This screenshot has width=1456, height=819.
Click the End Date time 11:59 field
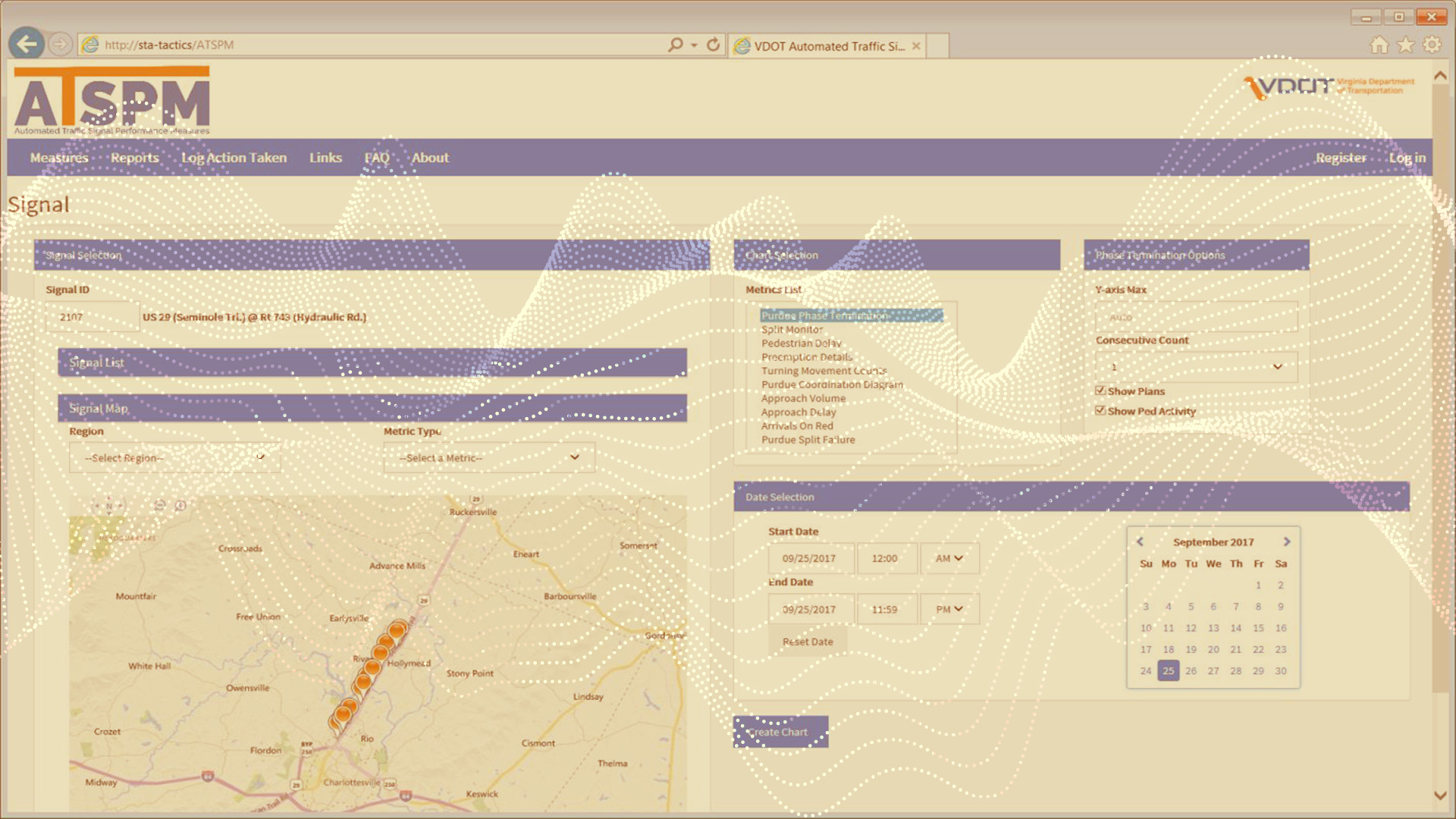[886, 609]
